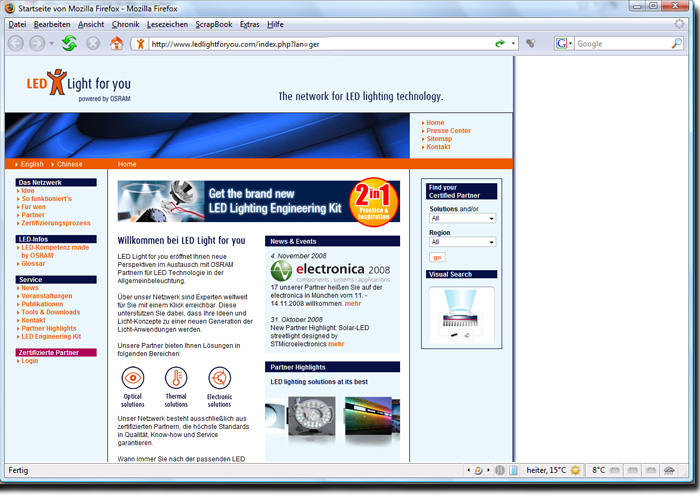Image resolution: width=700 pixels, height=500 pixels.
Task: Click right arrow beside music status icon
Action: [488, 471]
